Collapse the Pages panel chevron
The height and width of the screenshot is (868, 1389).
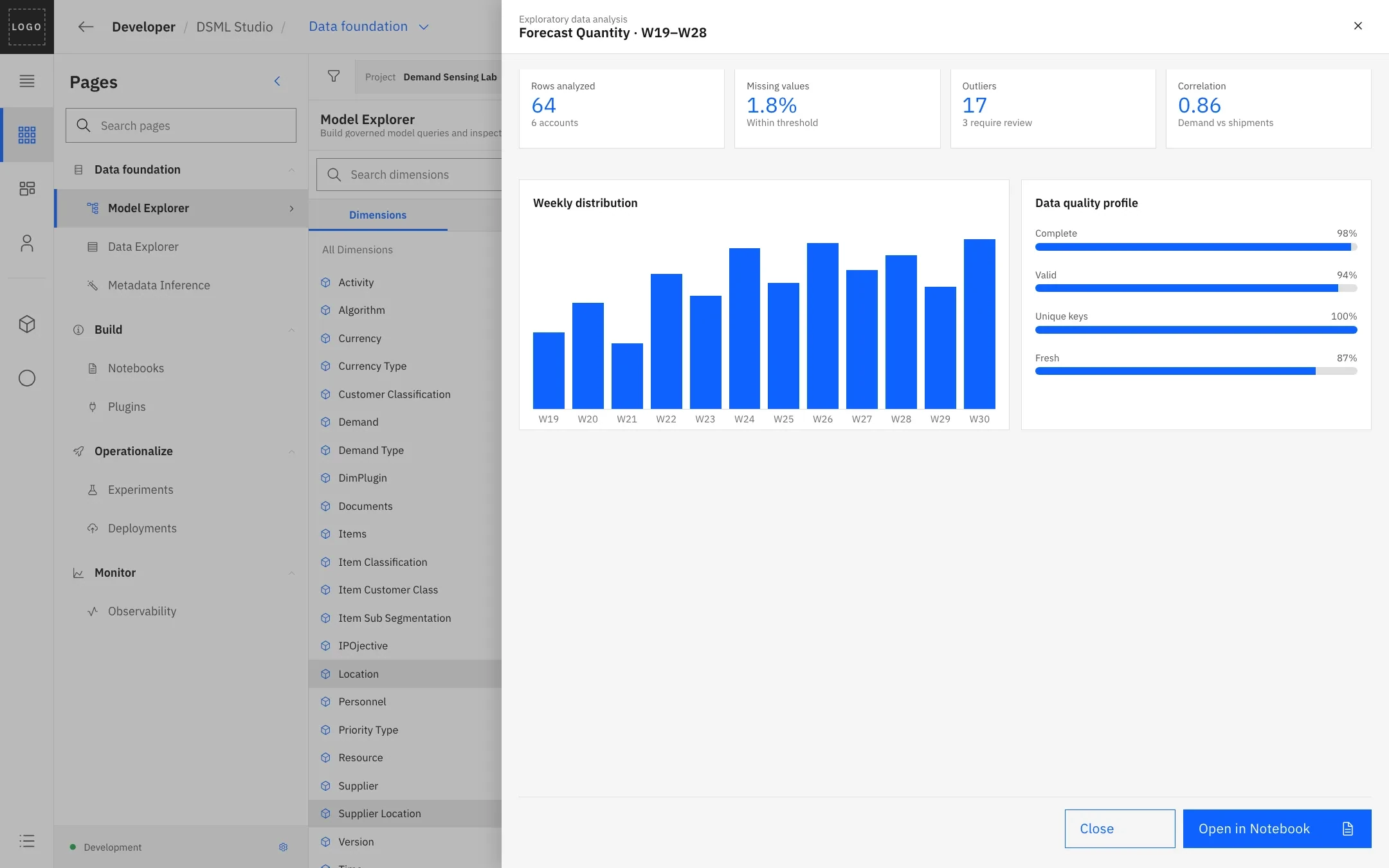(277, 81)
